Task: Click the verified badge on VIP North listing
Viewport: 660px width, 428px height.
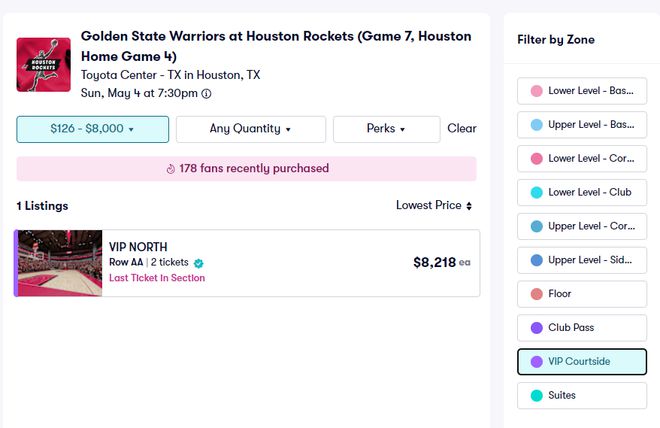Action: tap(199, 263)
